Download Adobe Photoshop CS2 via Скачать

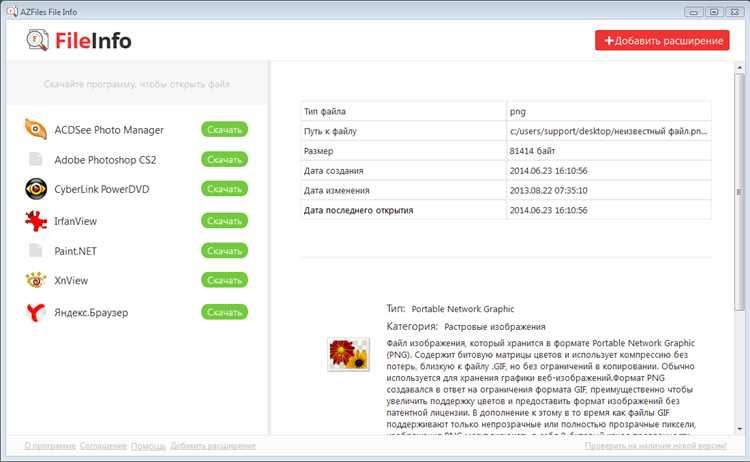tap(224, 159)
